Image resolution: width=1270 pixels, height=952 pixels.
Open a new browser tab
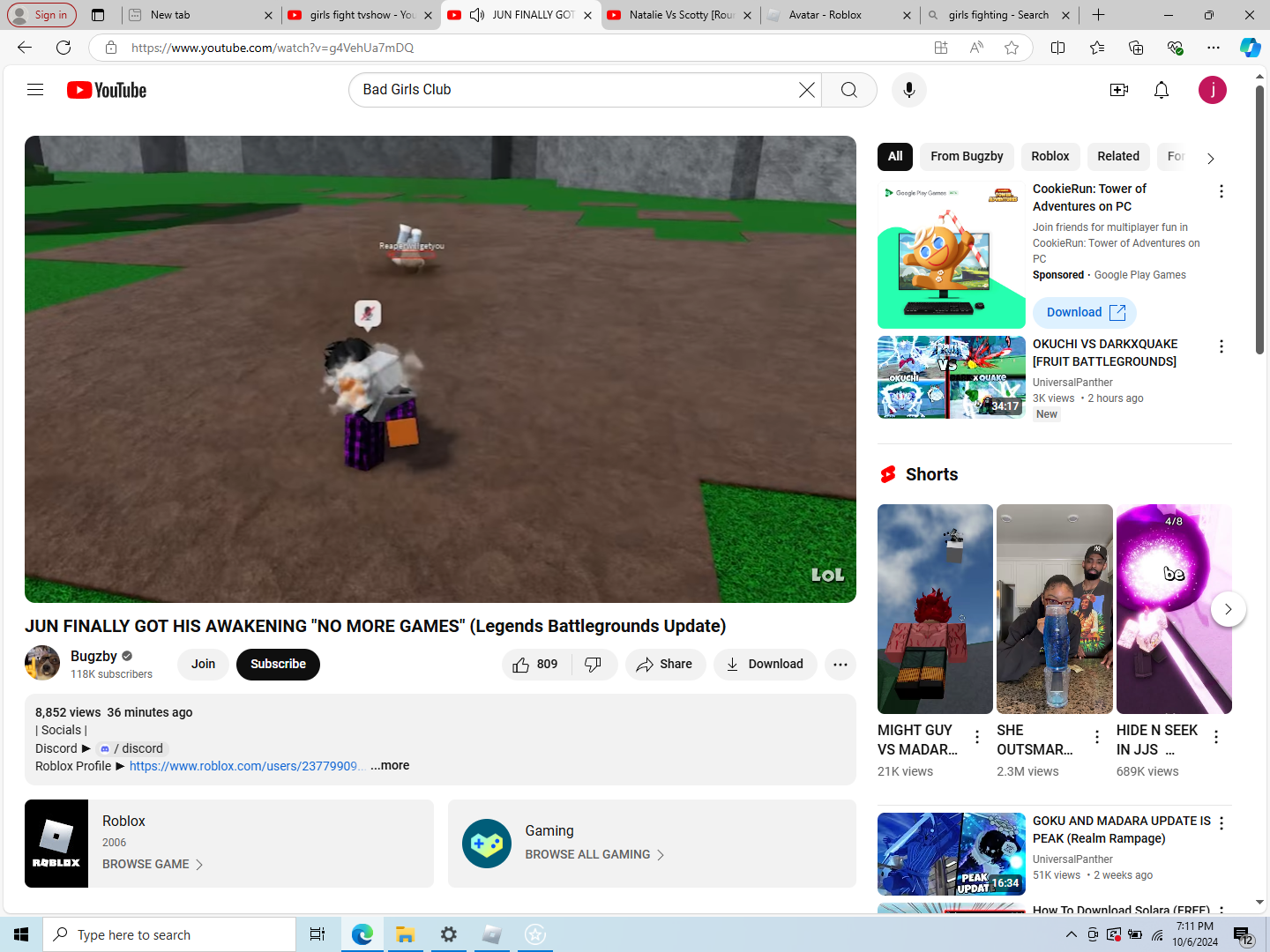click(x=1098, y=15)
